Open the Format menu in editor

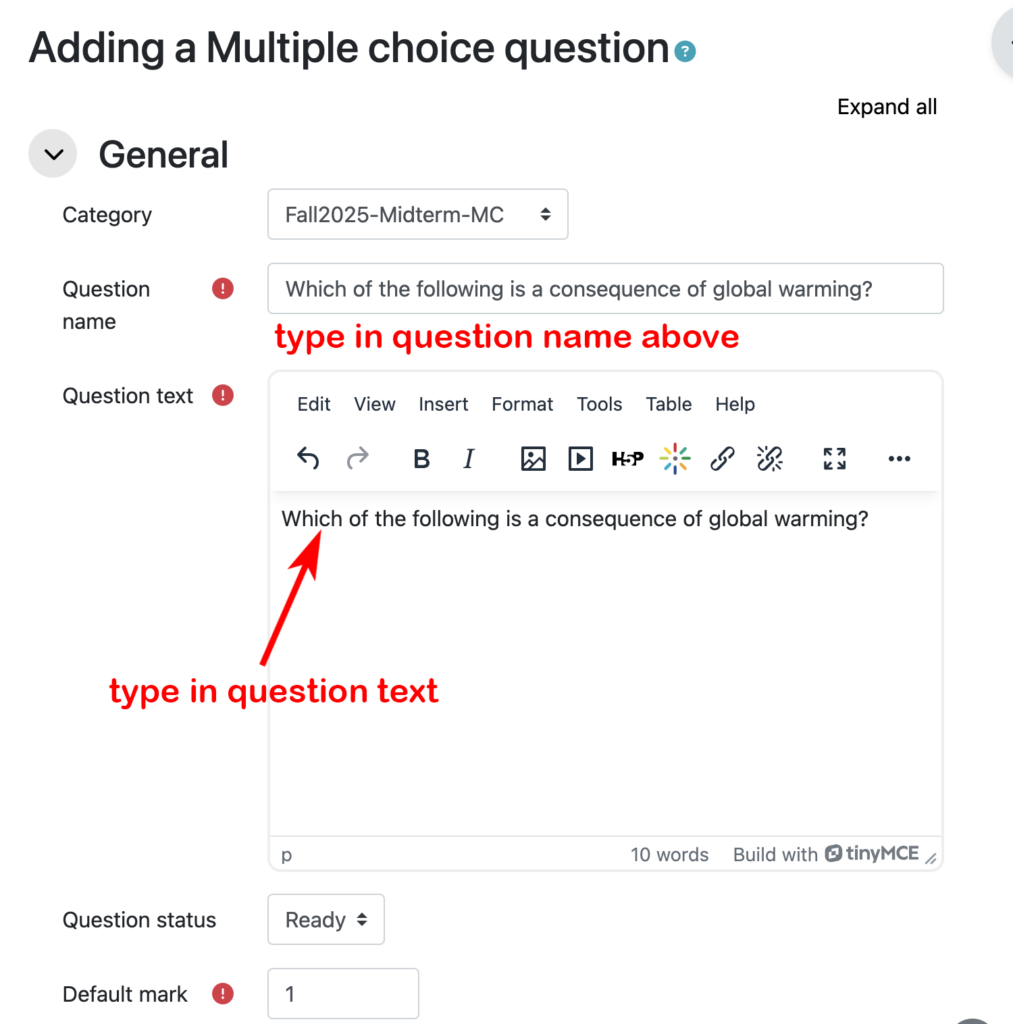[x=522, y=404]
